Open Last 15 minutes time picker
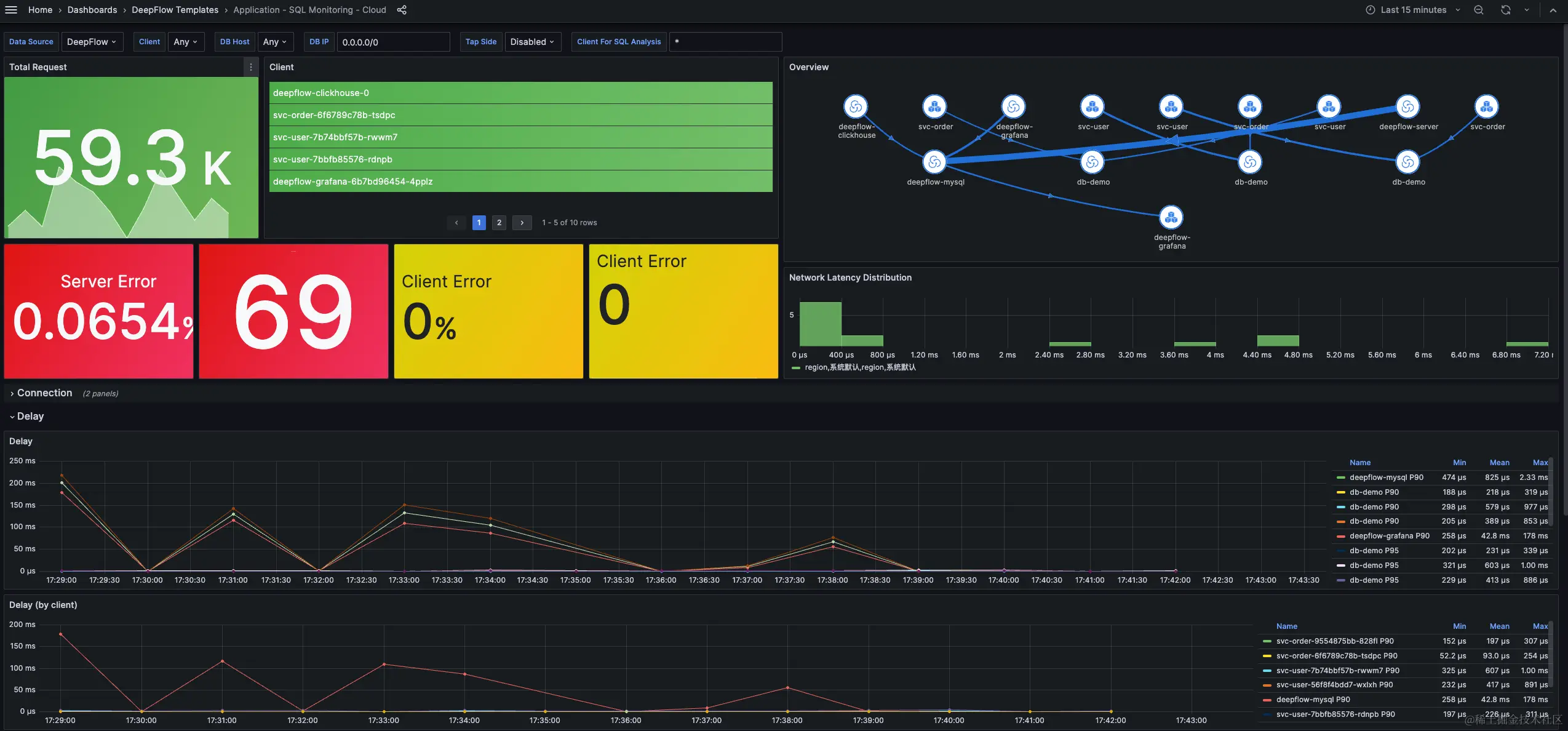 [1413, 10]
